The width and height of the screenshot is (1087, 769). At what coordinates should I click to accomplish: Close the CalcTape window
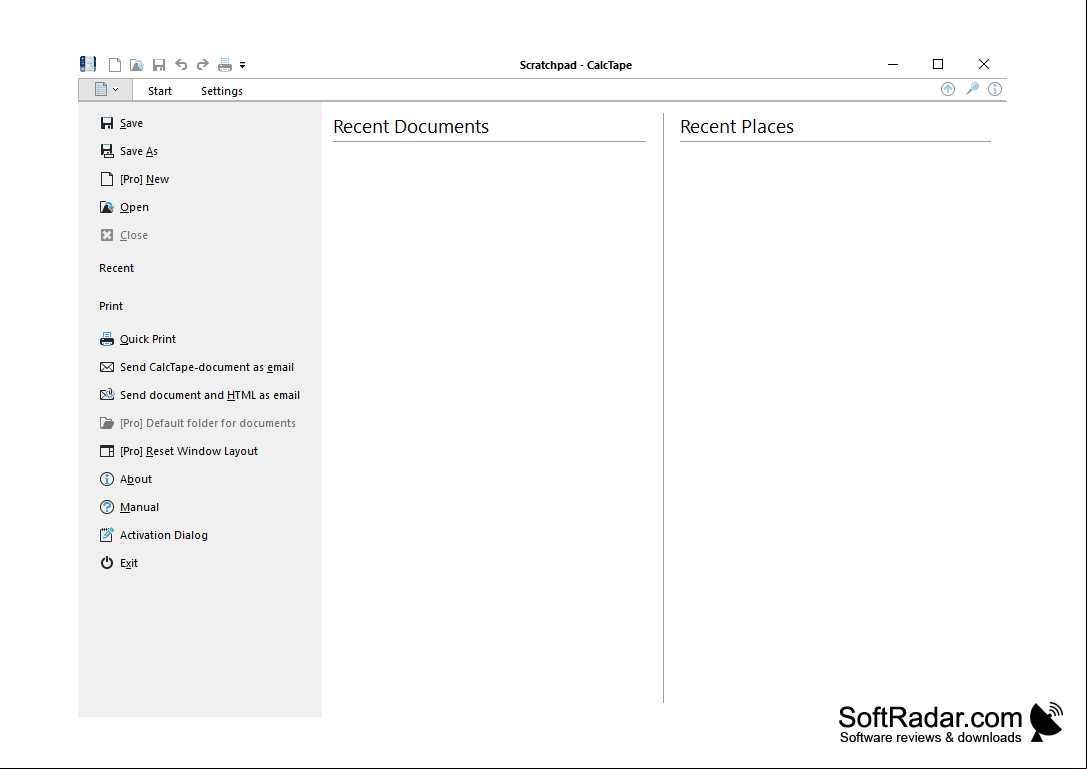(984, 64)
